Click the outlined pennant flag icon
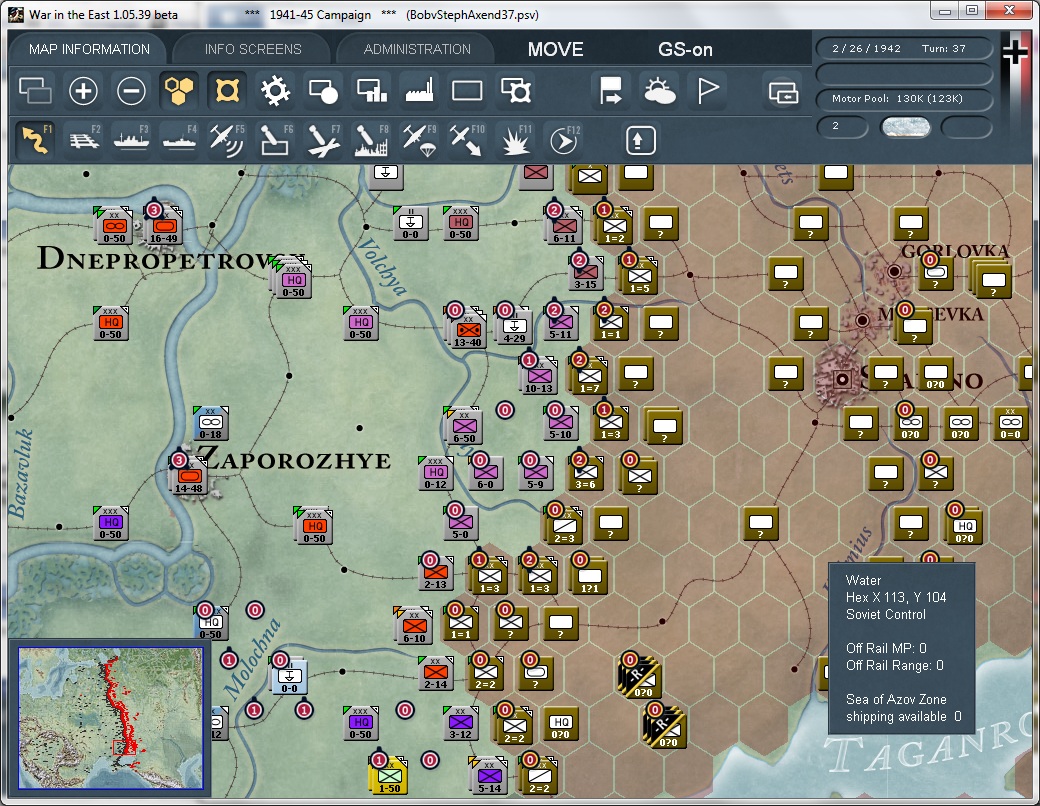The image size is (1040, 806). tap(707, 91)
